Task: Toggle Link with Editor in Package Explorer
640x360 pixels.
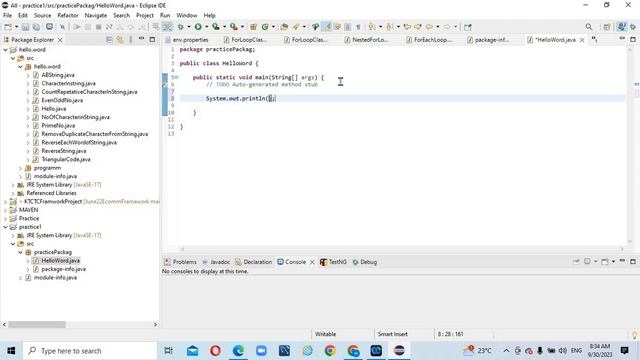Action: 120,40
